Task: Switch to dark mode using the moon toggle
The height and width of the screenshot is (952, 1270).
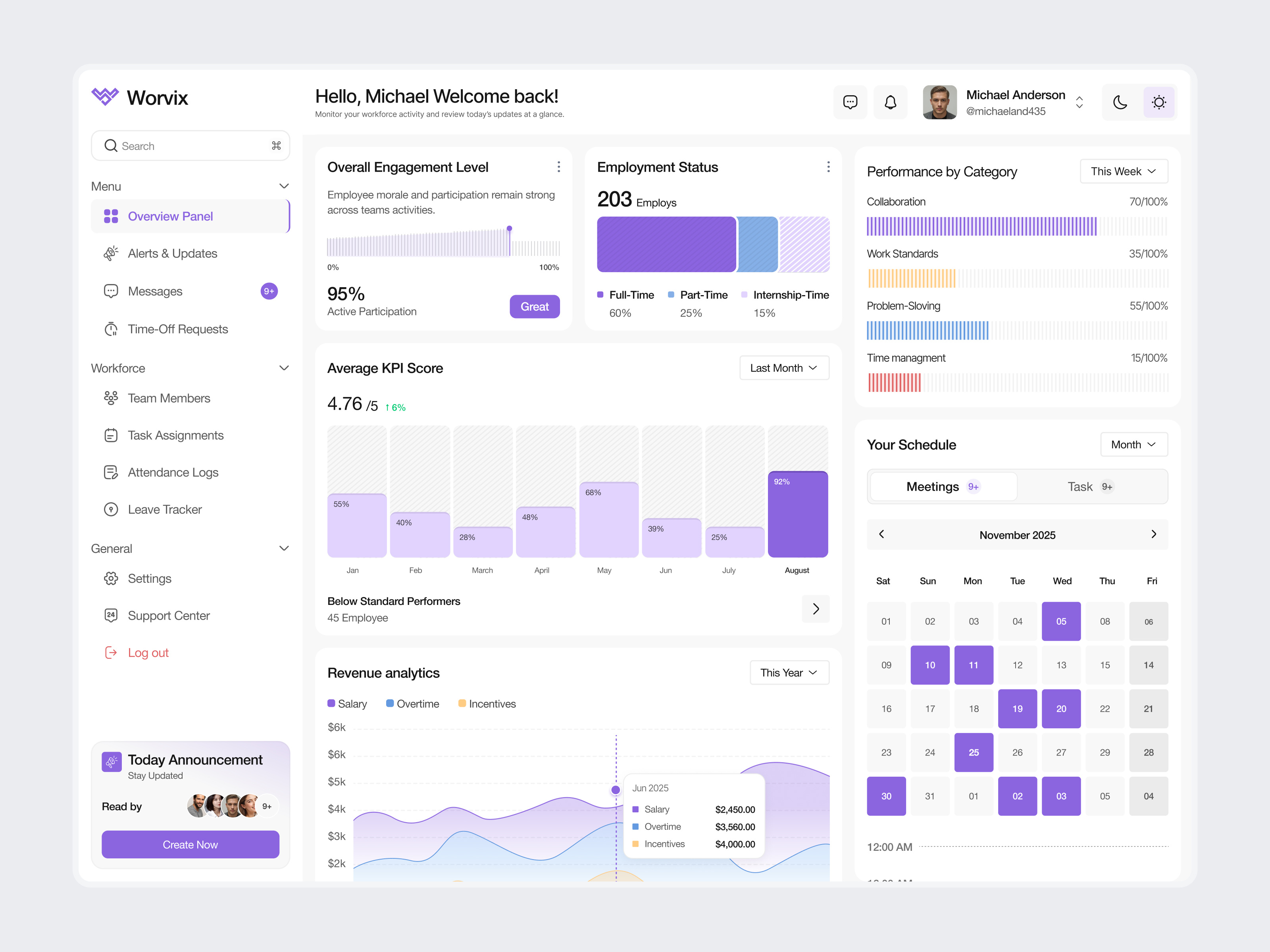Action: click(x=1120, y=102)
